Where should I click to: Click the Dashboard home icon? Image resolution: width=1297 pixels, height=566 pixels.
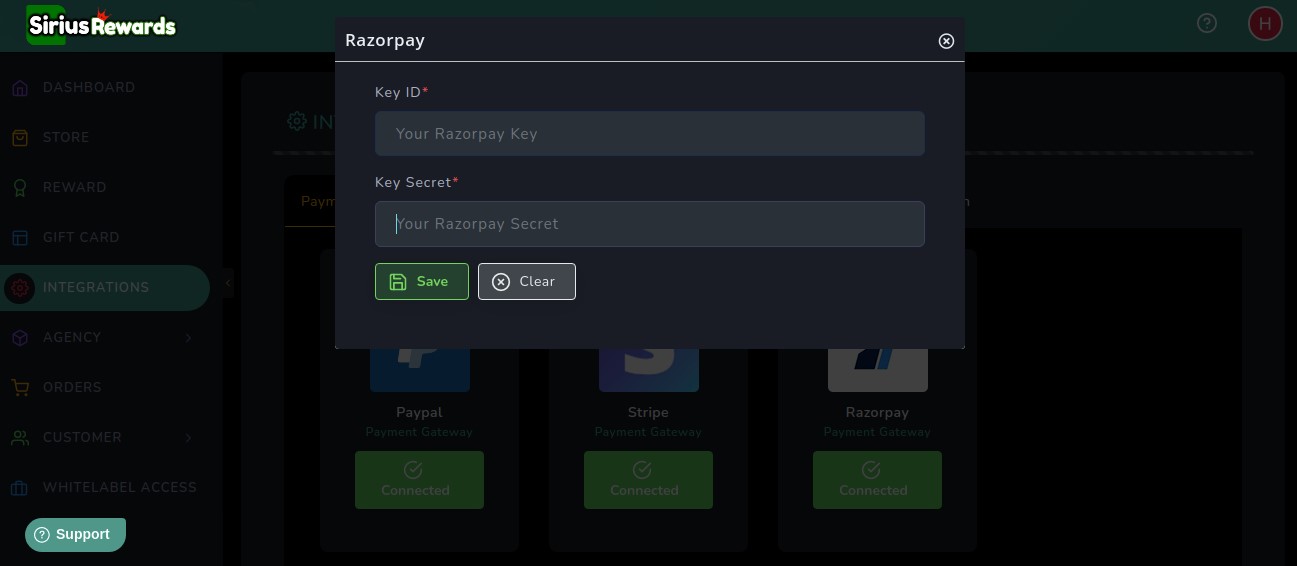[x=20, y=88]
